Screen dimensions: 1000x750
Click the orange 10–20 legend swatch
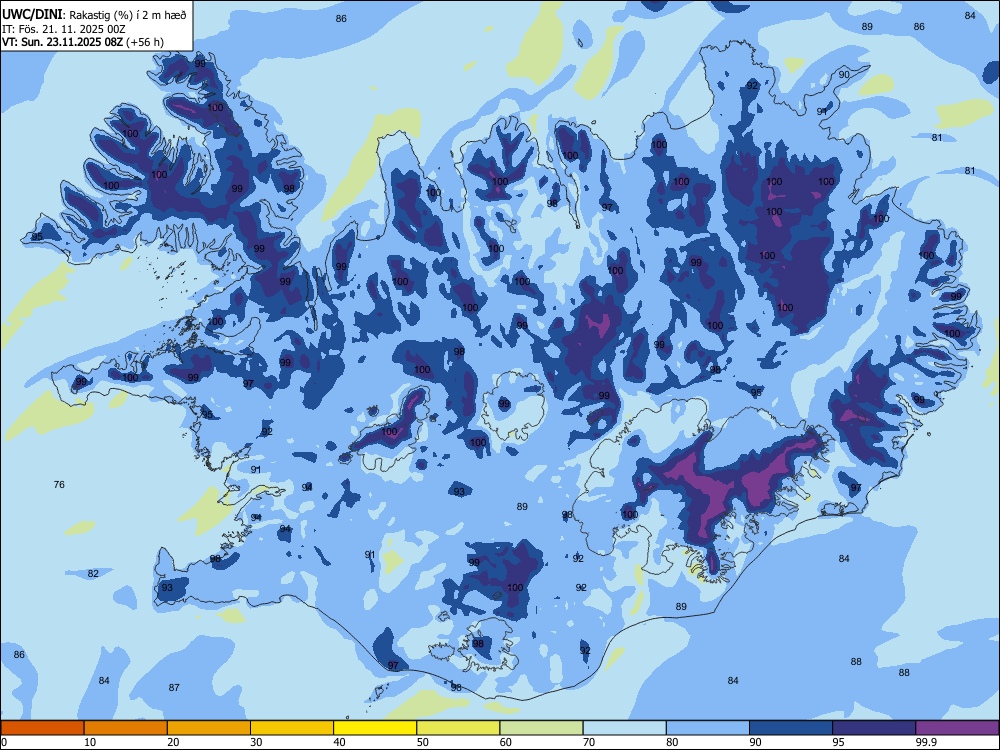pyautogui.click(x=126, y=728)
